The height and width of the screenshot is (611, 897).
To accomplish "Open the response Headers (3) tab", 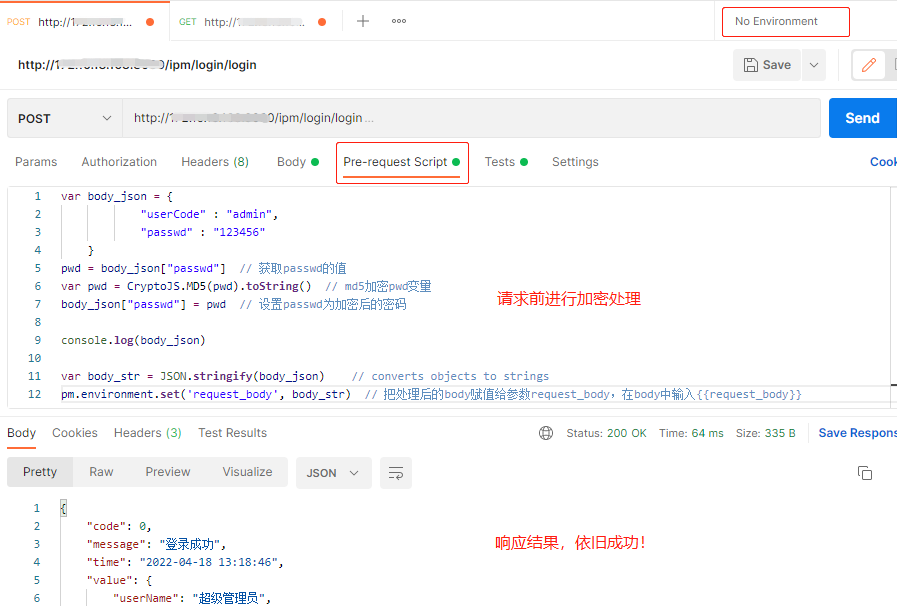I will tap(148, 433).
